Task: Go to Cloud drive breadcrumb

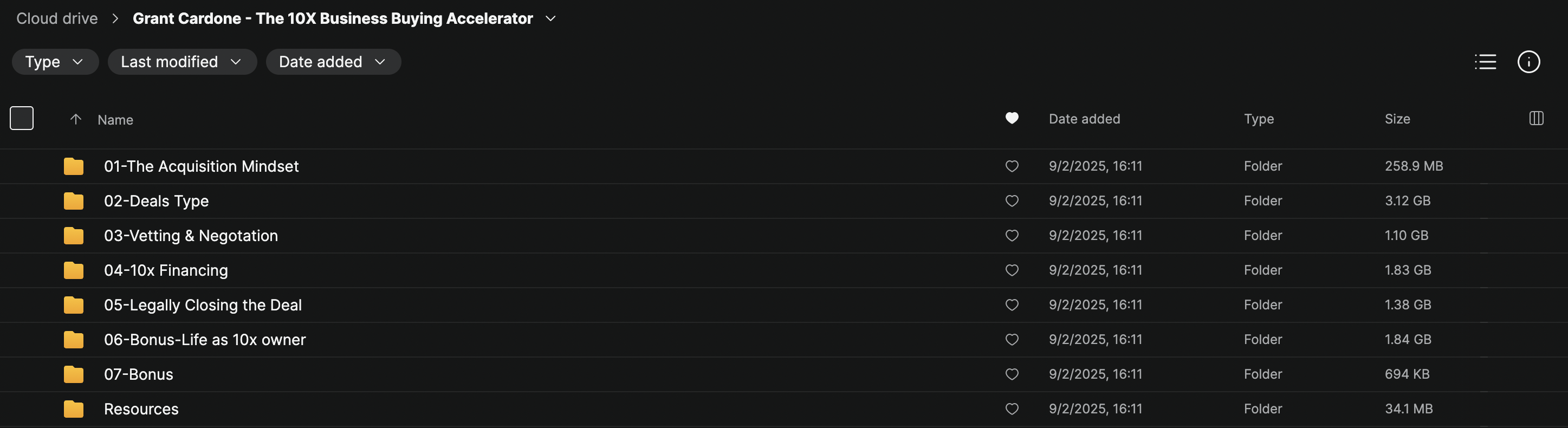Action: [x=57, y=19]
